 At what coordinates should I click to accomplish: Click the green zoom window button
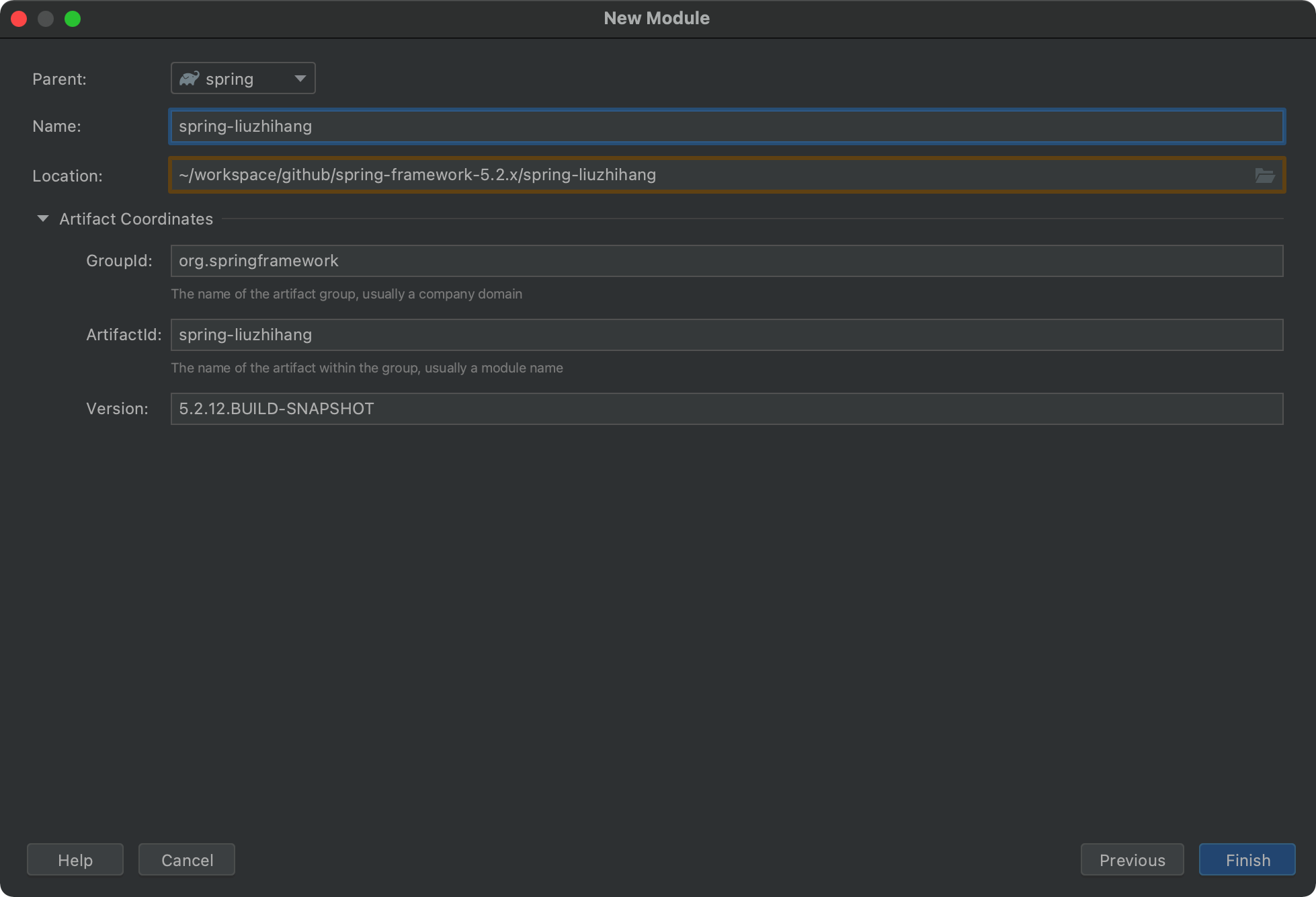[73, 19]
